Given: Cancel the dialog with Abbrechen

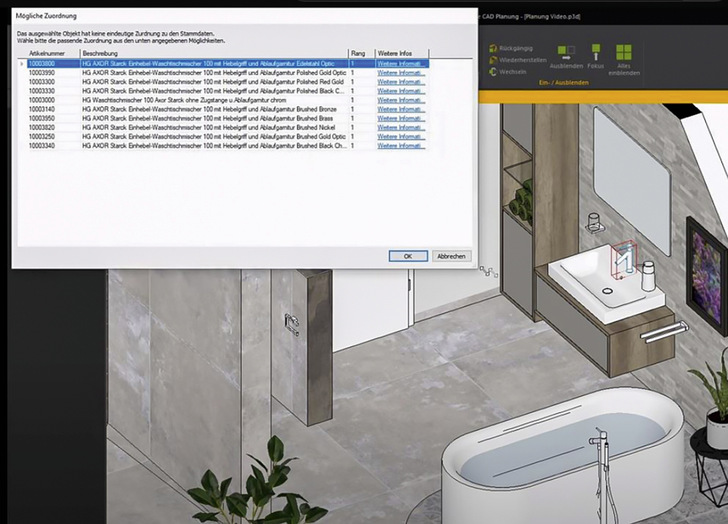Looking at the screenshot, I should click(450, 256).
